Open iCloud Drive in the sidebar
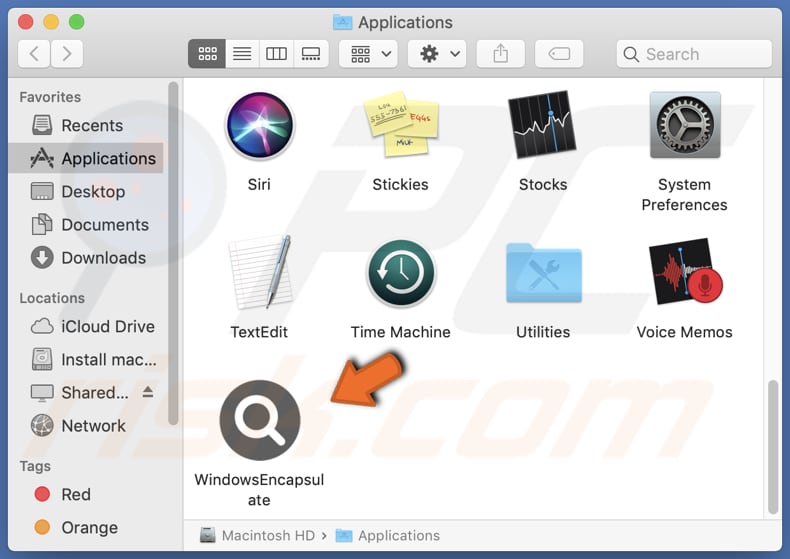This screenshot has width=790, height=559. [86, 326]
